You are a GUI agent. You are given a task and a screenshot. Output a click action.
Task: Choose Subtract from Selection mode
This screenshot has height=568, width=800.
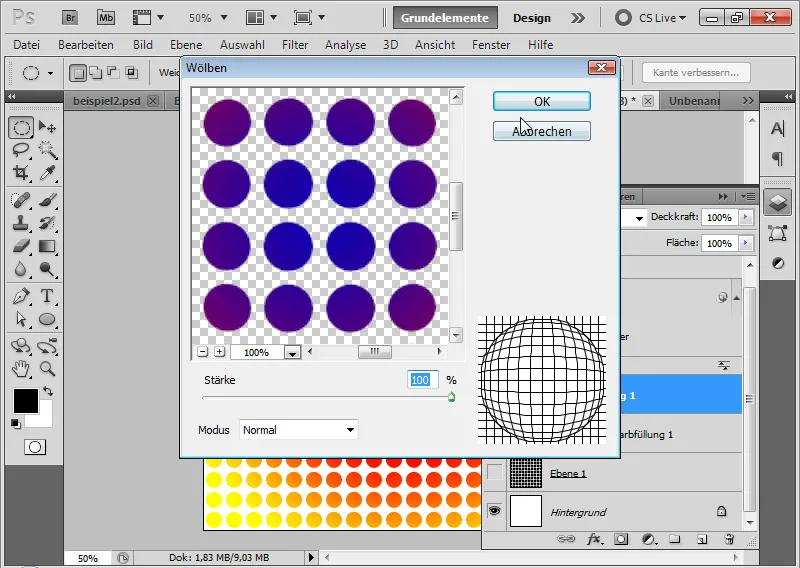pyautogui.click(x=113, y=73)
